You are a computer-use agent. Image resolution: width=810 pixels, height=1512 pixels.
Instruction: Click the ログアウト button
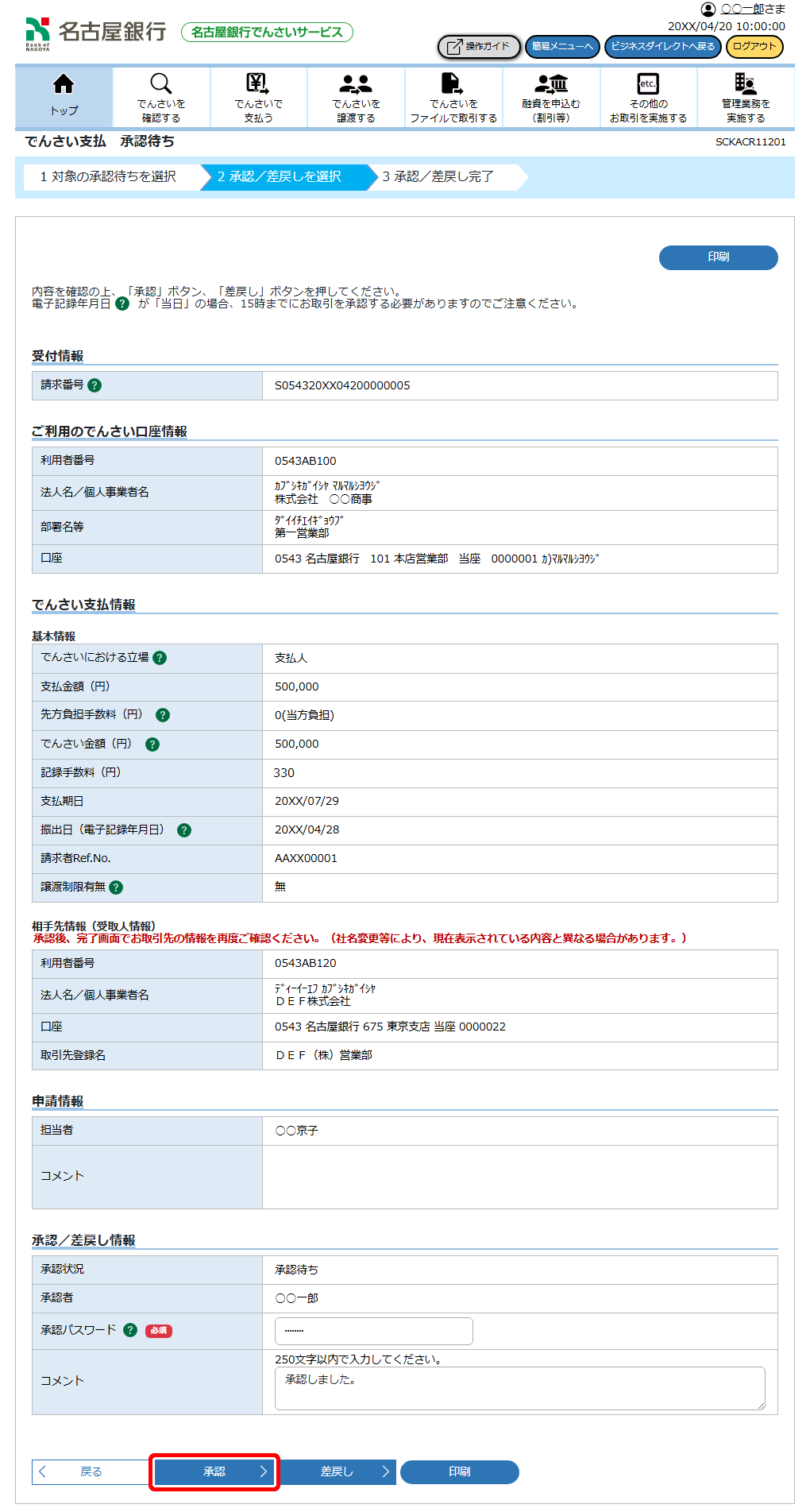click(x=754, y=47)
